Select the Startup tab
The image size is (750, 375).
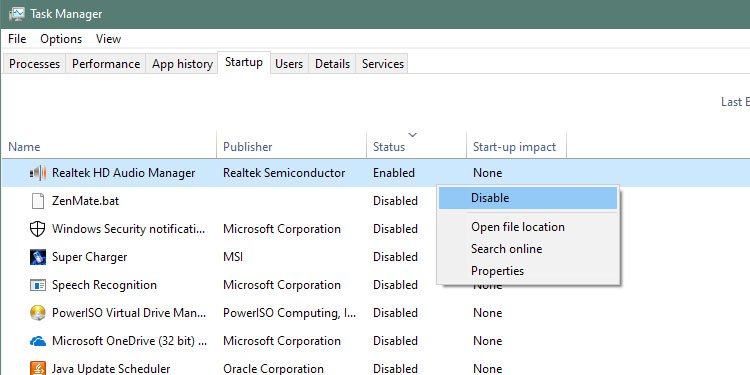coord(244,62)
